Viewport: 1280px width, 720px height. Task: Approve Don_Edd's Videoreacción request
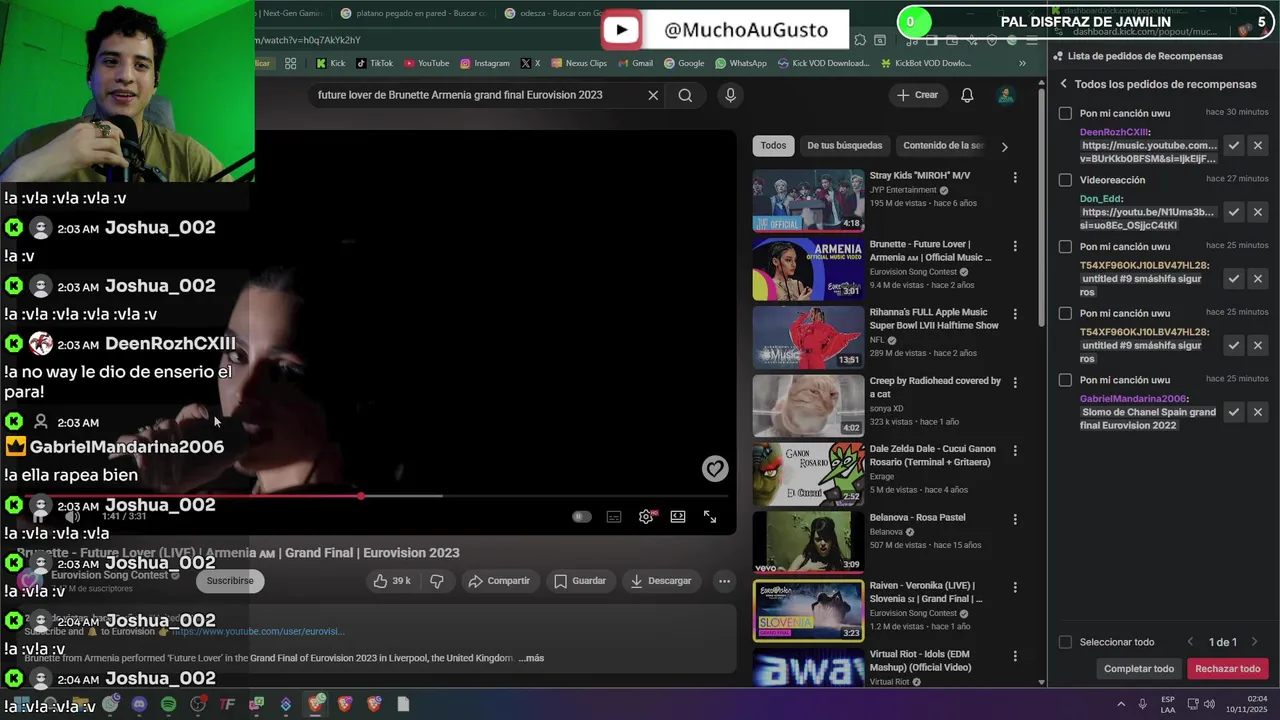pos(1234,212)
